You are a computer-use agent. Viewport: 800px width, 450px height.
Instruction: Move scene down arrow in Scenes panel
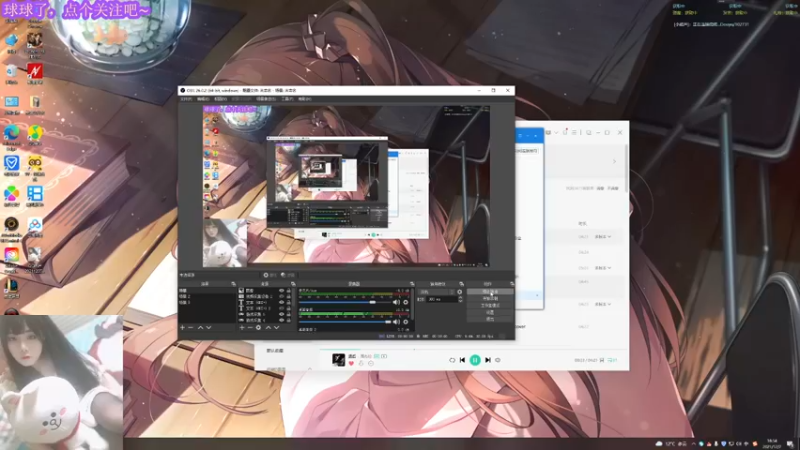(x=209, y=328)
